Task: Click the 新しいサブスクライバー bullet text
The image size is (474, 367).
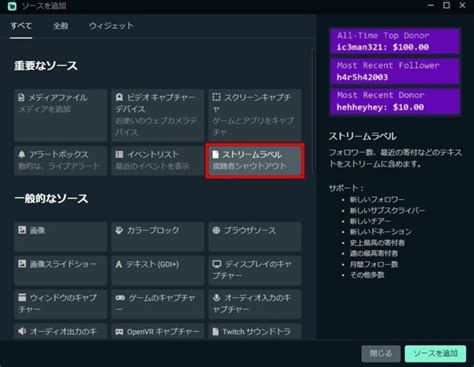Action: pos(387,210)
